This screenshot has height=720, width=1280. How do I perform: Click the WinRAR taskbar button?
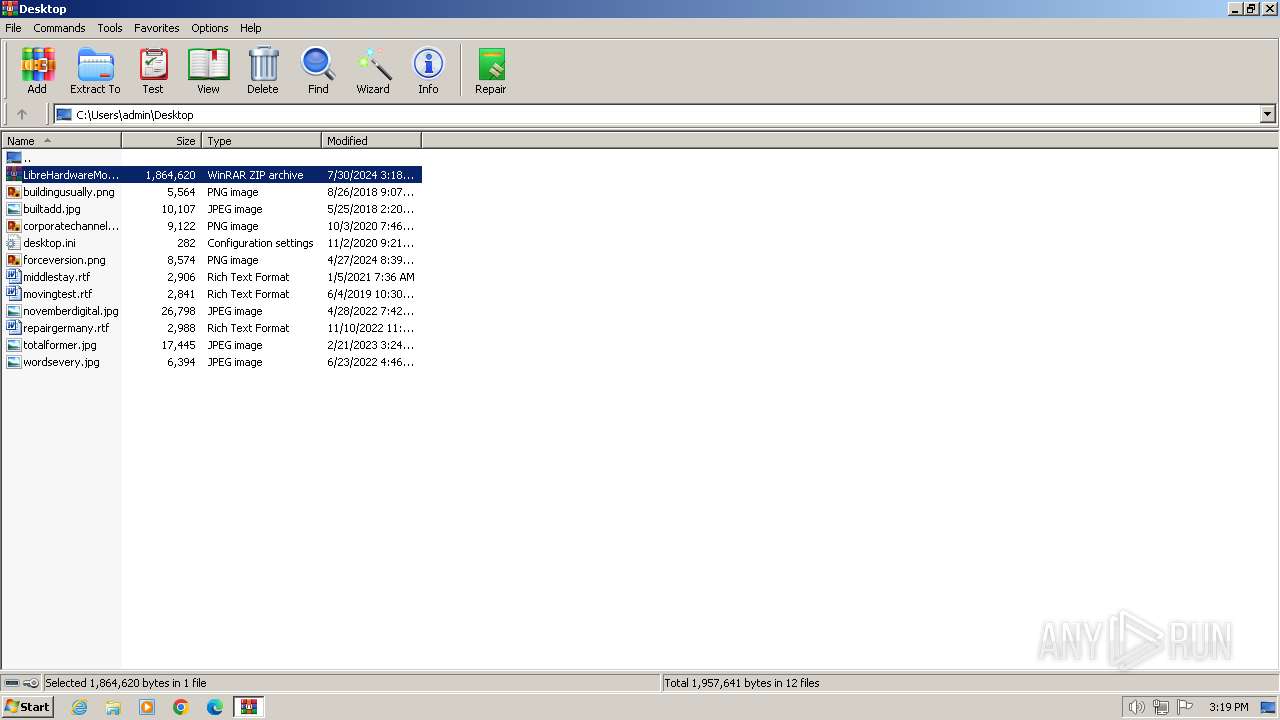point(249,707)
